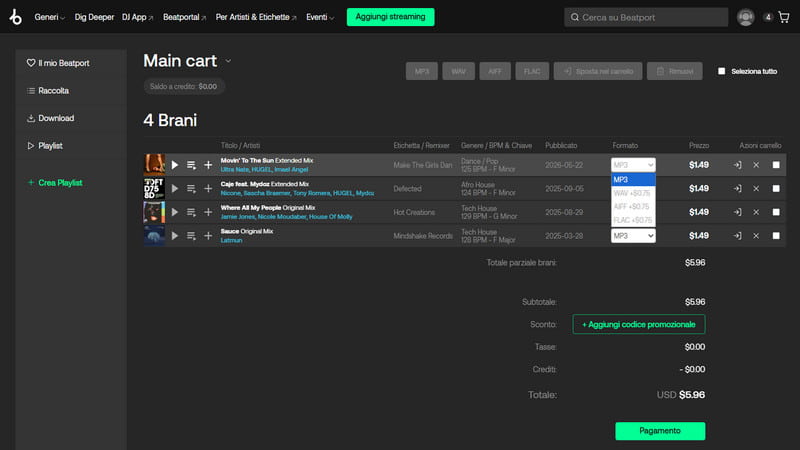Play Movin' To The Sun track
The width and height of the screenshot is (800, 450).
(175, 165)
